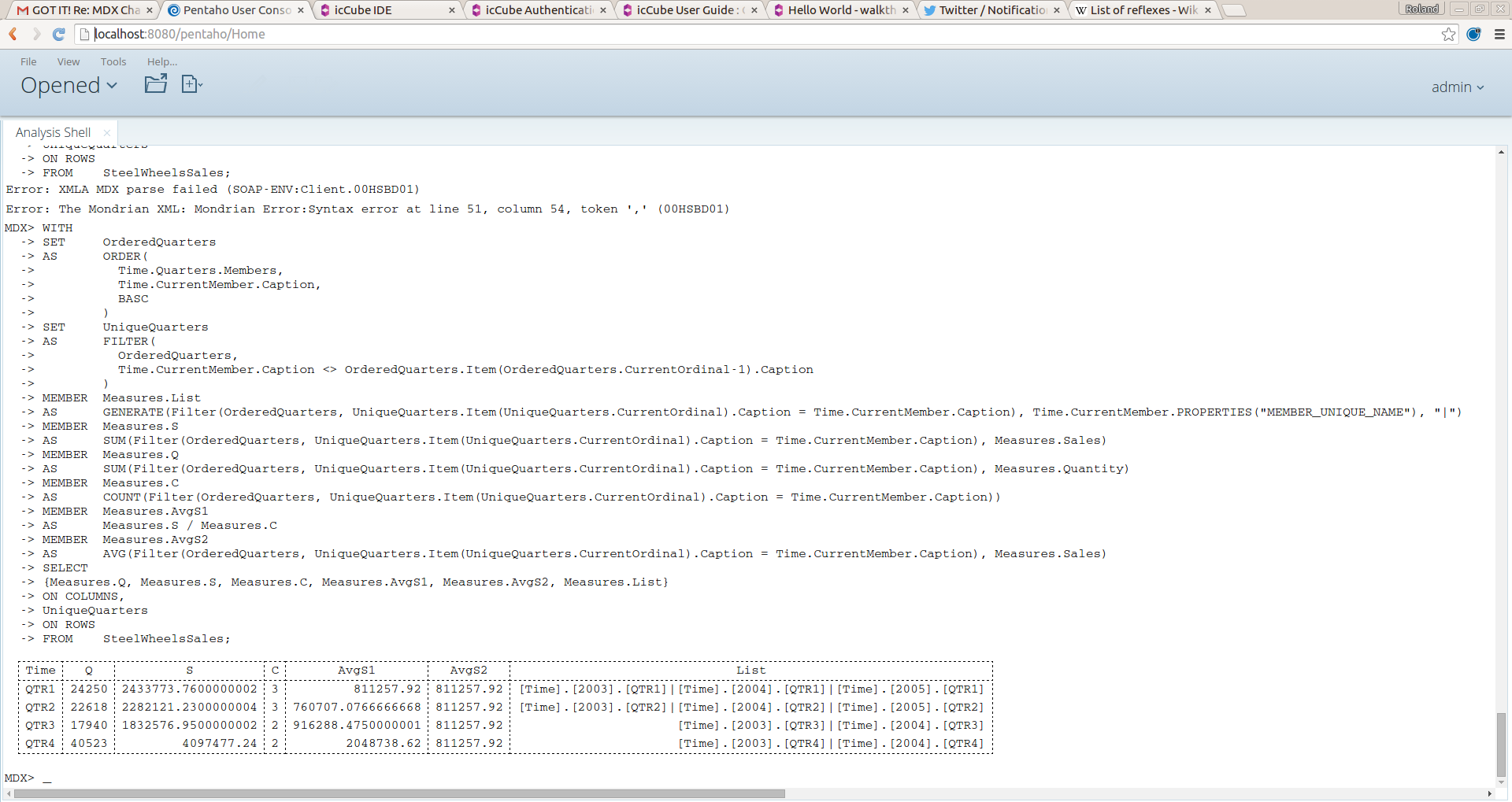Click the new document icon in Pentaho toolbar
This screenshot has width=1512, height=802.
191,83
